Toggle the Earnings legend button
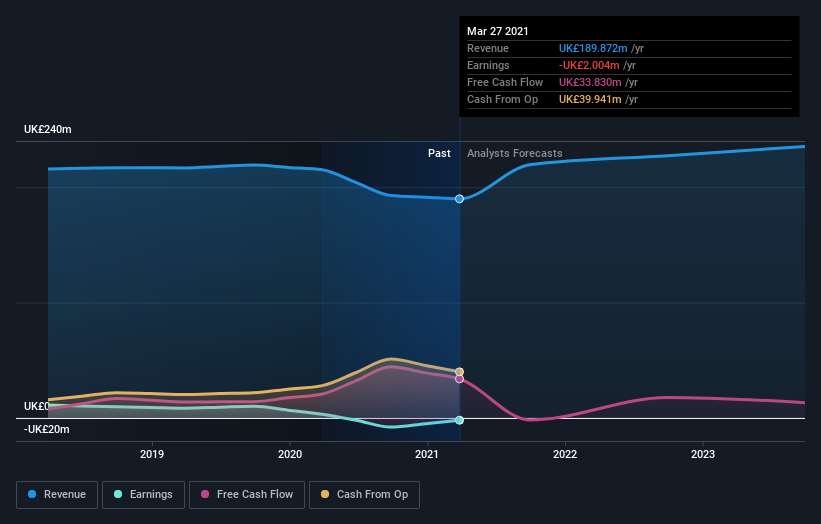This screenshot has height=524, width=821. [x=143, y=495]
